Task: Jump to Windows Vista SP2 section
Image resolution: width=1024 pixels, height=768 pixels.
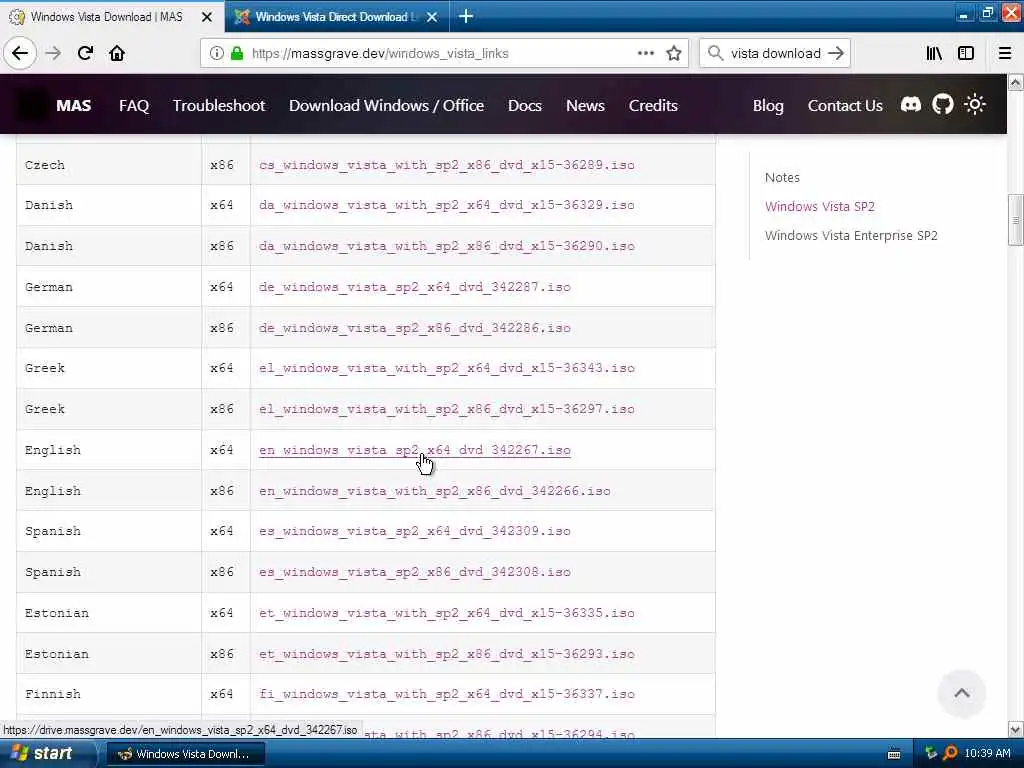Action: (820, 206)
